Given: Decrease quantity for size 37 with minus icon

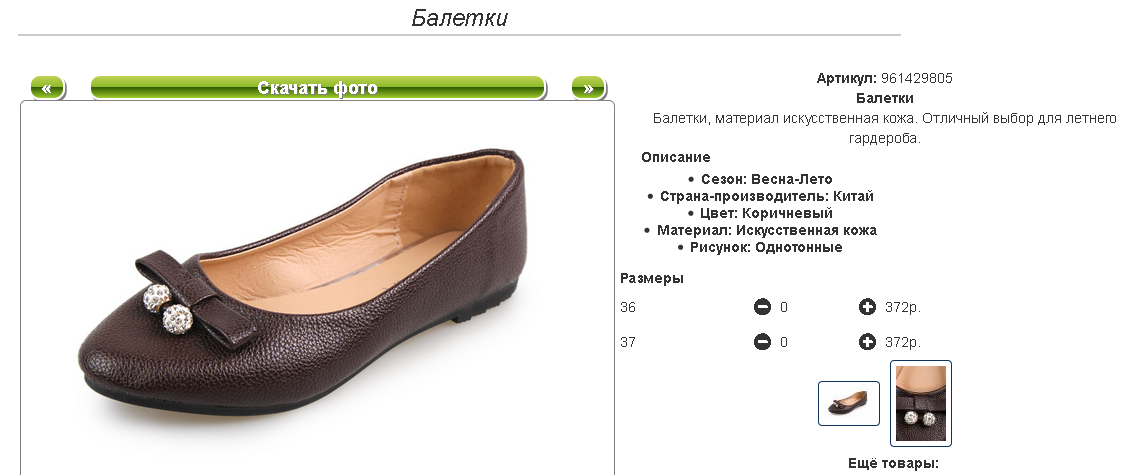Looking at the screenshot, I should pyautogui.click(x=762, y=342).
